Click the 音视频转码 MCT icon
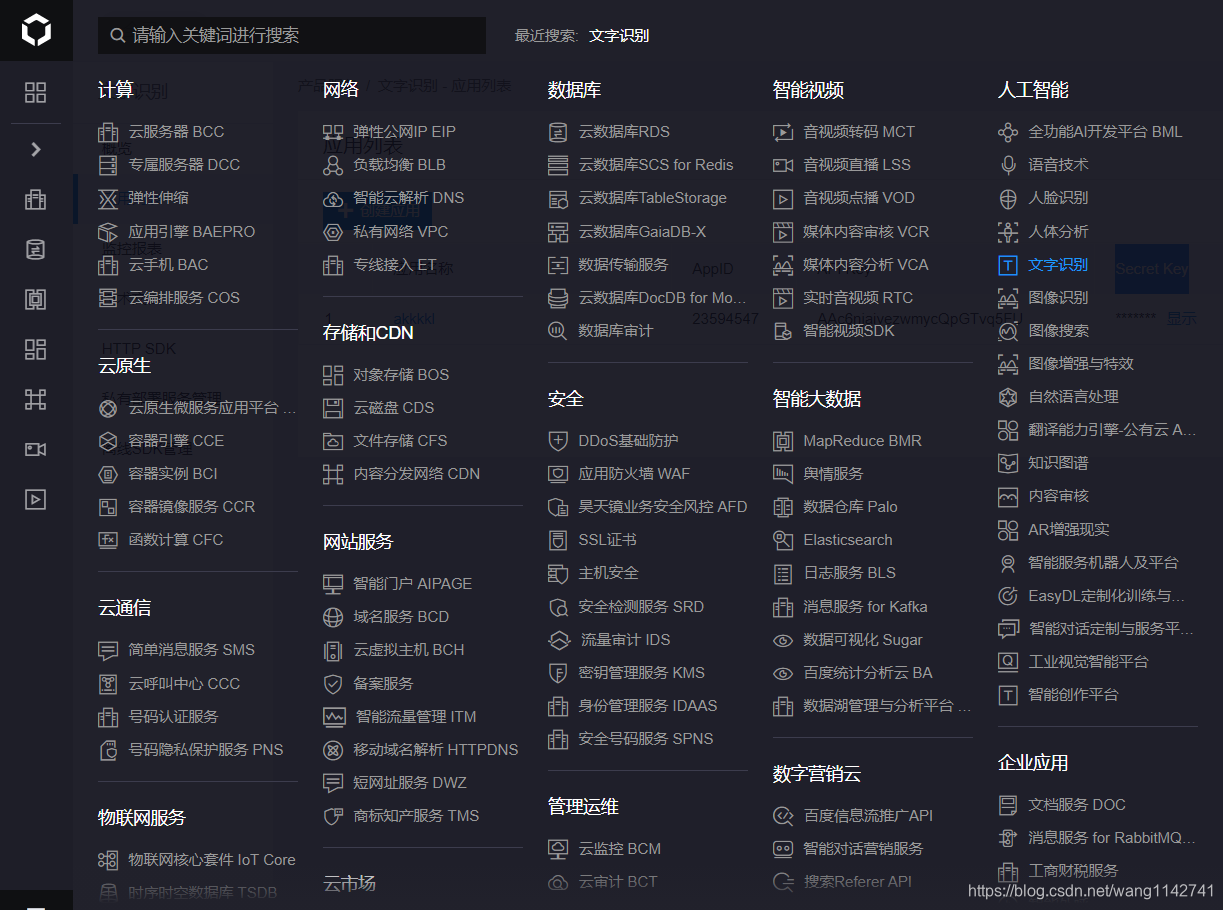 click(x=784, y=132)
